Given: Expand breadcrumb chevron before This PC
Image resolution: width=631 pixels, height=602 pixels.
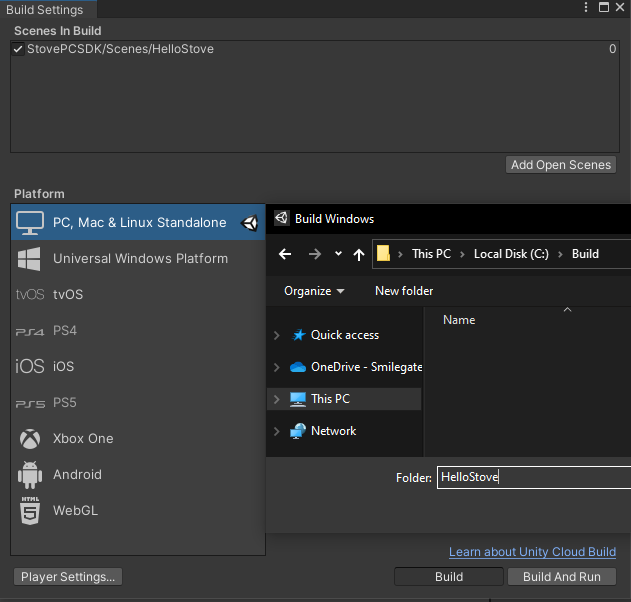Looking at the screenshot, I should pyautogui.click(x=400, y=254).
